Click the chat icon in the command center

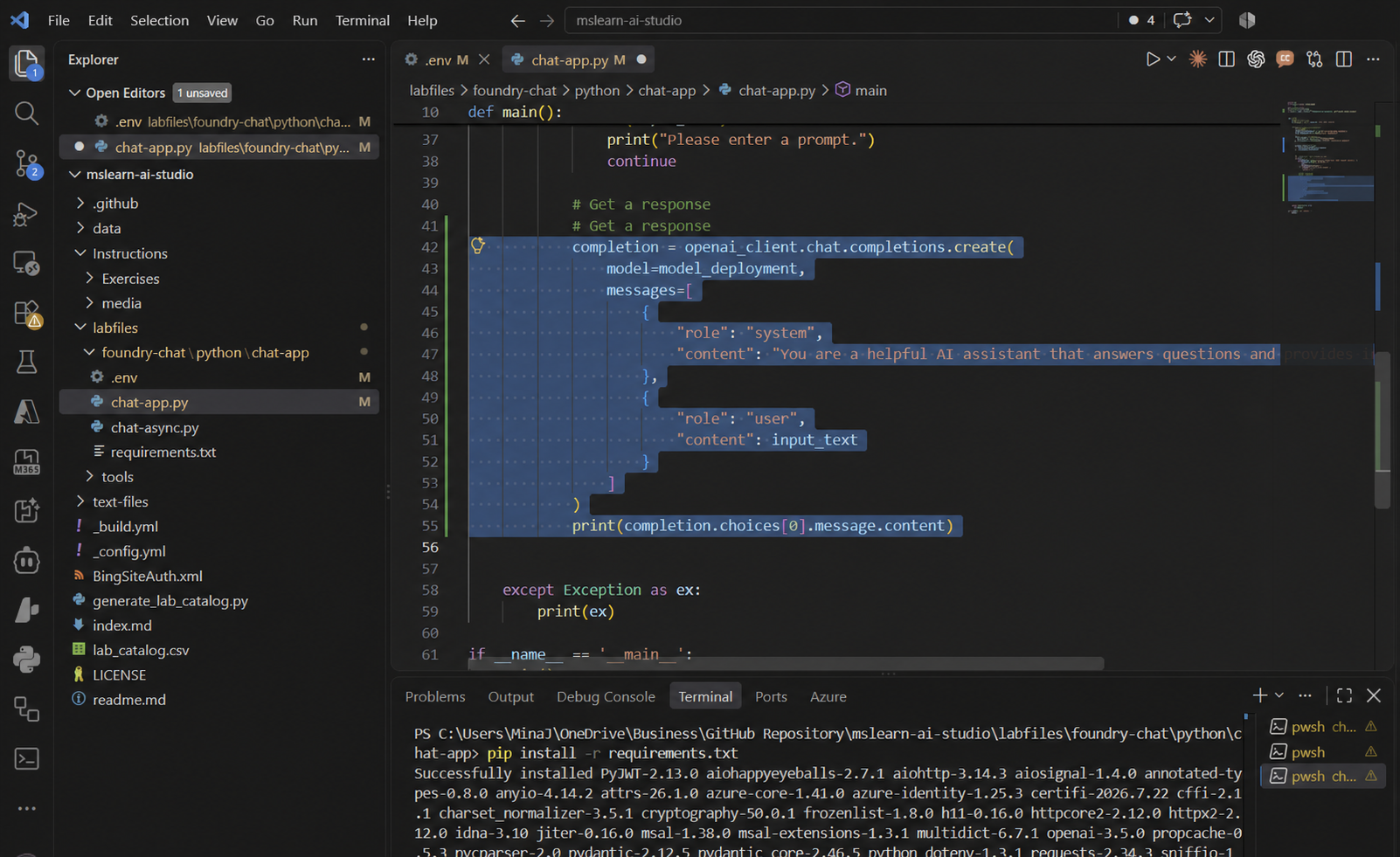point(1182,20)
